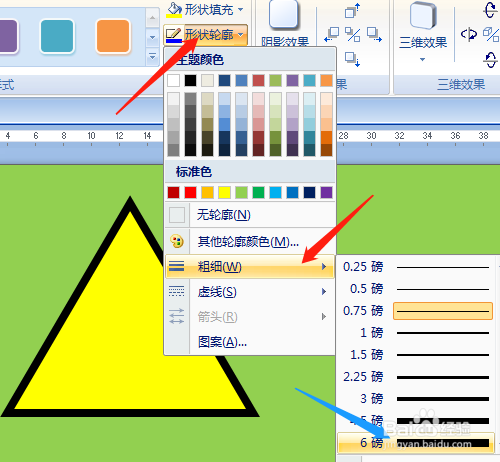Toggle shadow on/off icon in shadow group
The width and height of the screenshot is (500, 462).
tap(353, 35)
